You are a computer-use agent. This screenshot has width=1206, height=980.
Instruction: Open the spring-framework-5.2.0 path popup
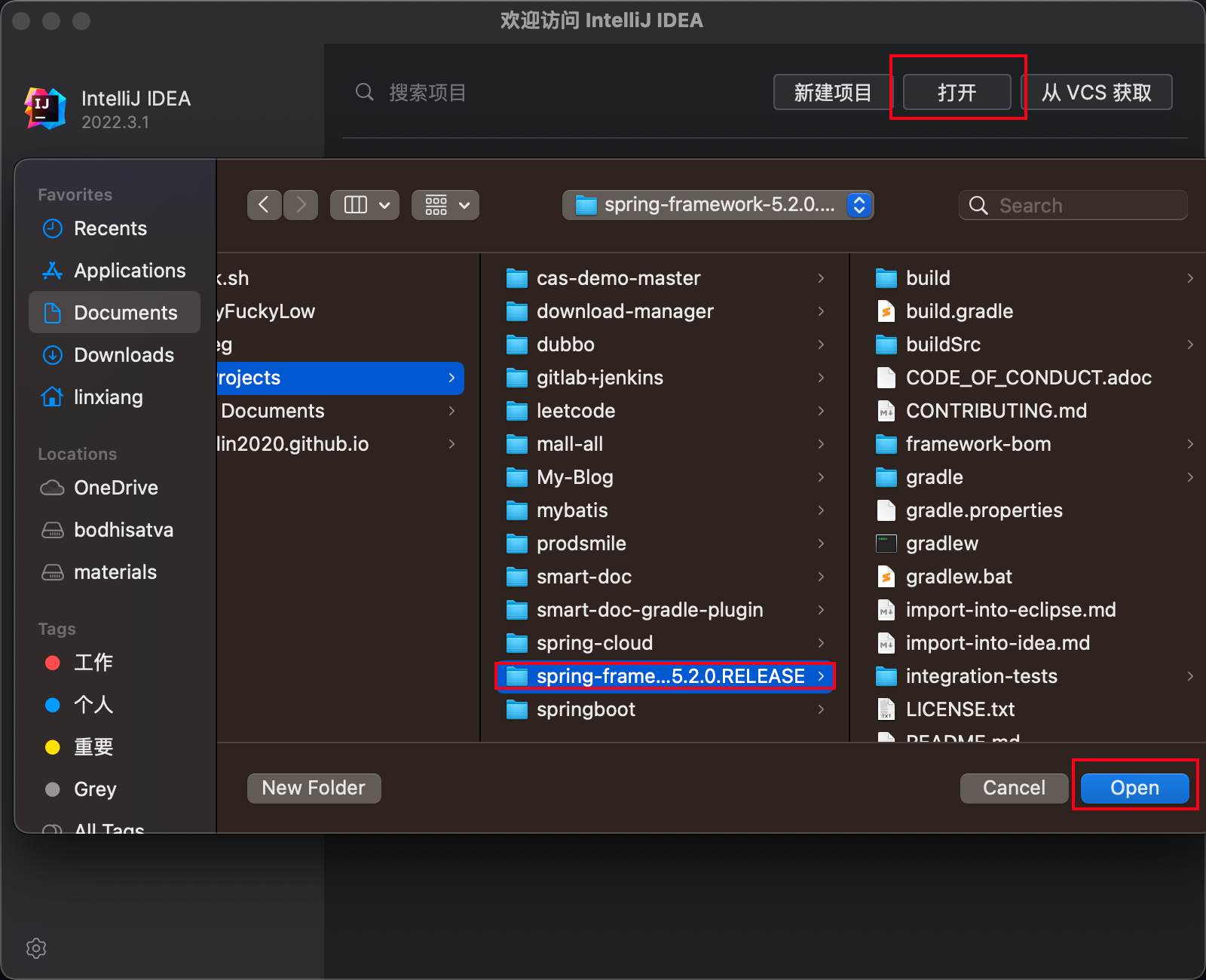718,205
